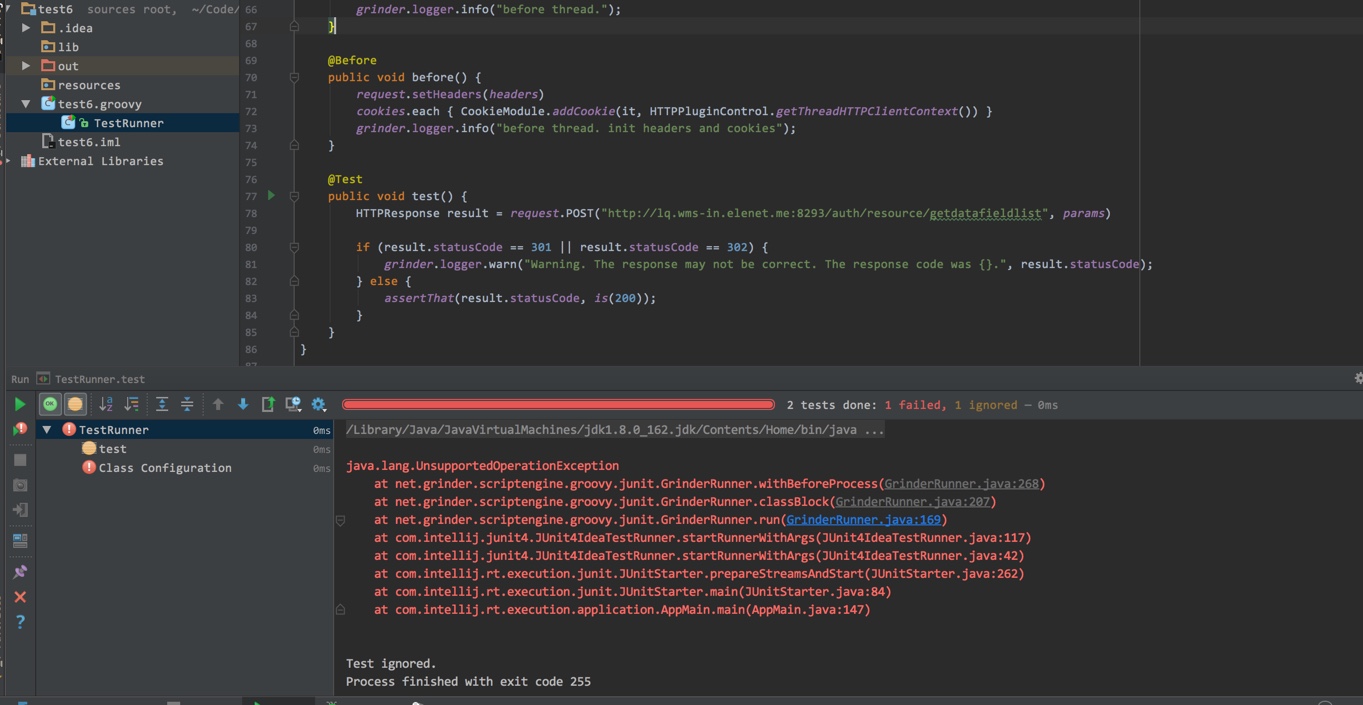Export the test results
The height and width of the screenshot is (705, 1363).
(x=268, y=404)
